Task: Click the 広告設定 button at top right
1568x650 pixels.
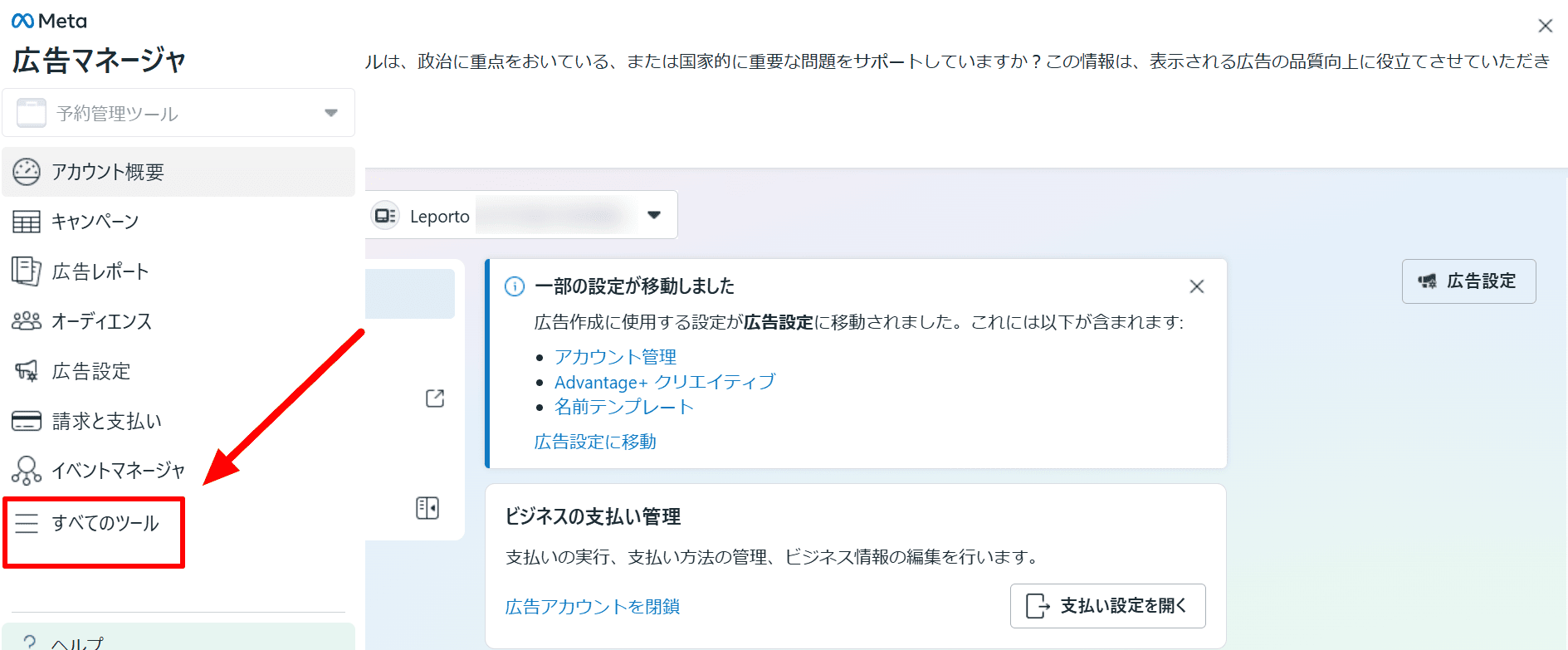Action: [1469, 281]
